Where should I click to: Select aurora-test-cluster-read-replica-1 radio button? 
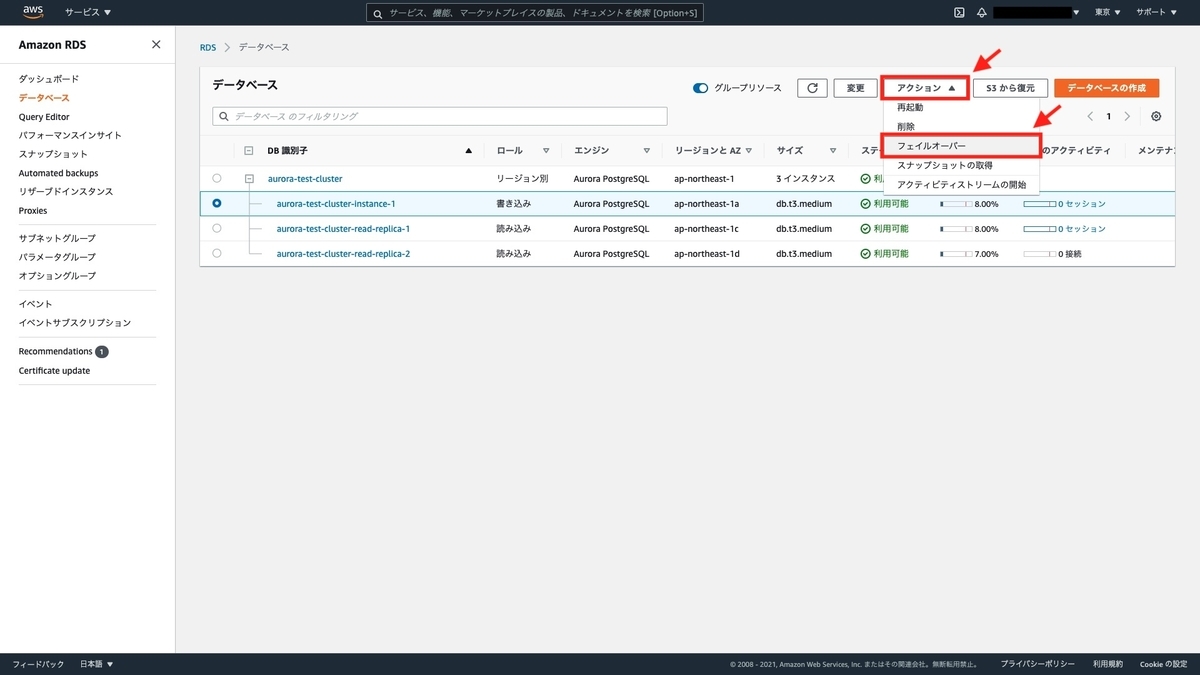tap(217, 228)
